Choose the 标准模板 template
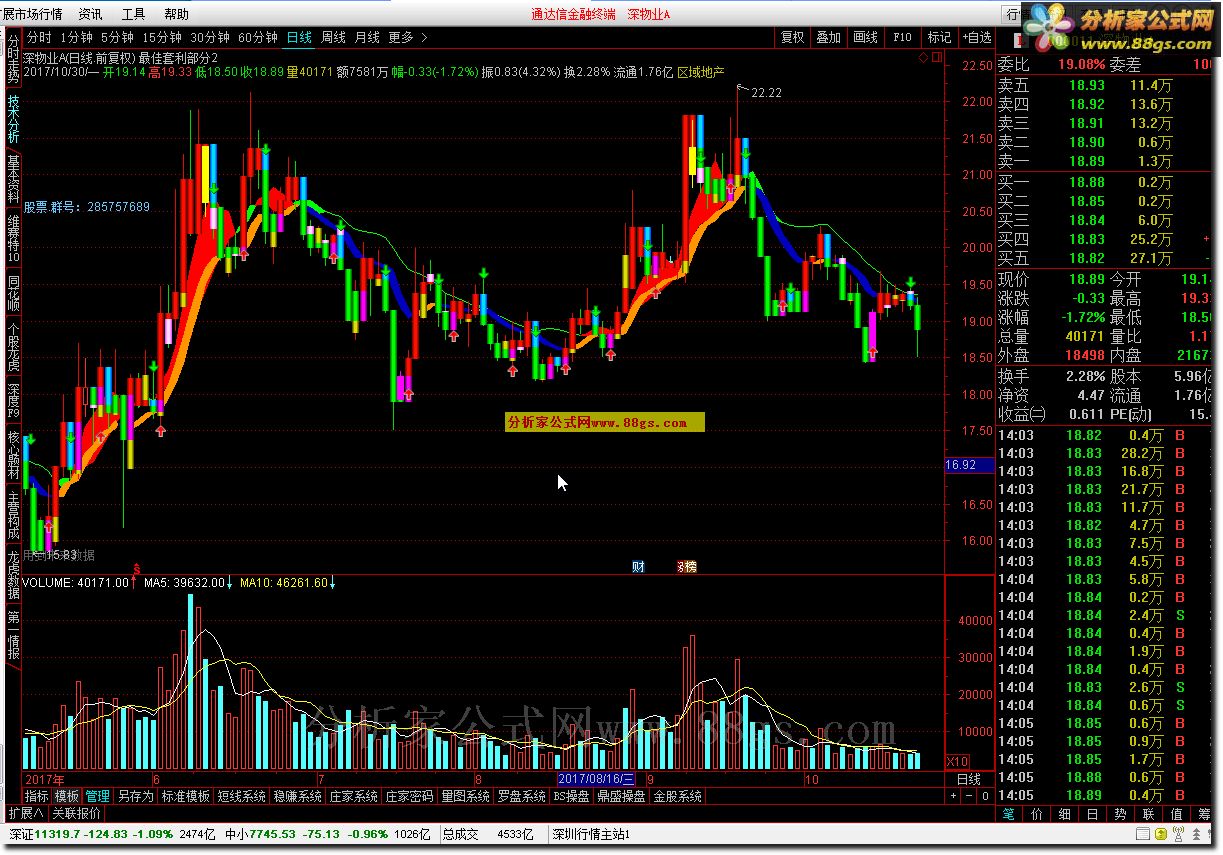The width and height of the screenshot is (1223, 855). click(x=185, y=797)
